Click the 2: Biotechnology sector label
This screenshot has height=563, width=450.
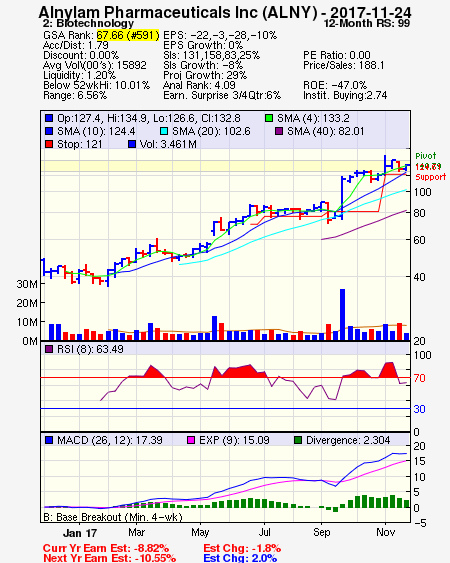[x=88, y=24]
